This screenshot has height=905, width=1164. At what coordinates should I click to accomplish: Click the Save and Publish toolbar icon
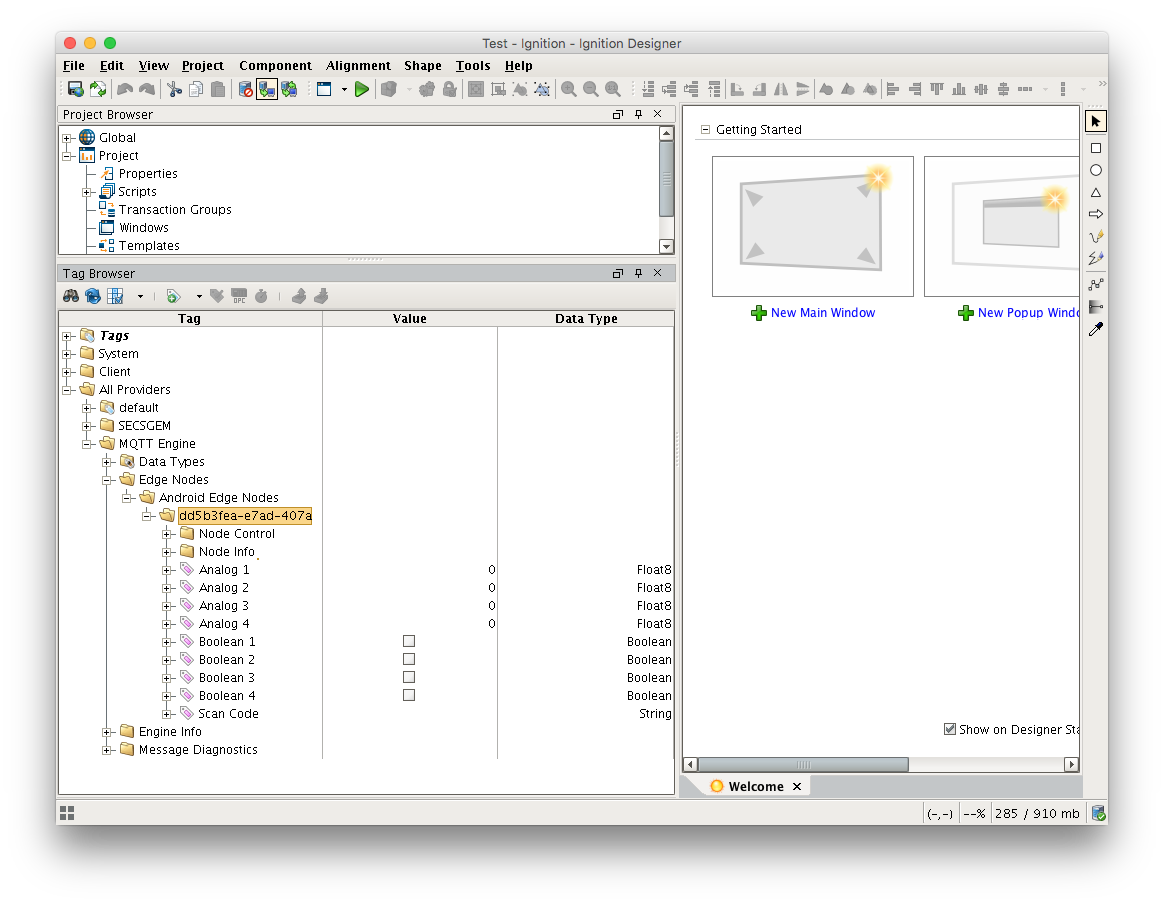tap(75, 89)
